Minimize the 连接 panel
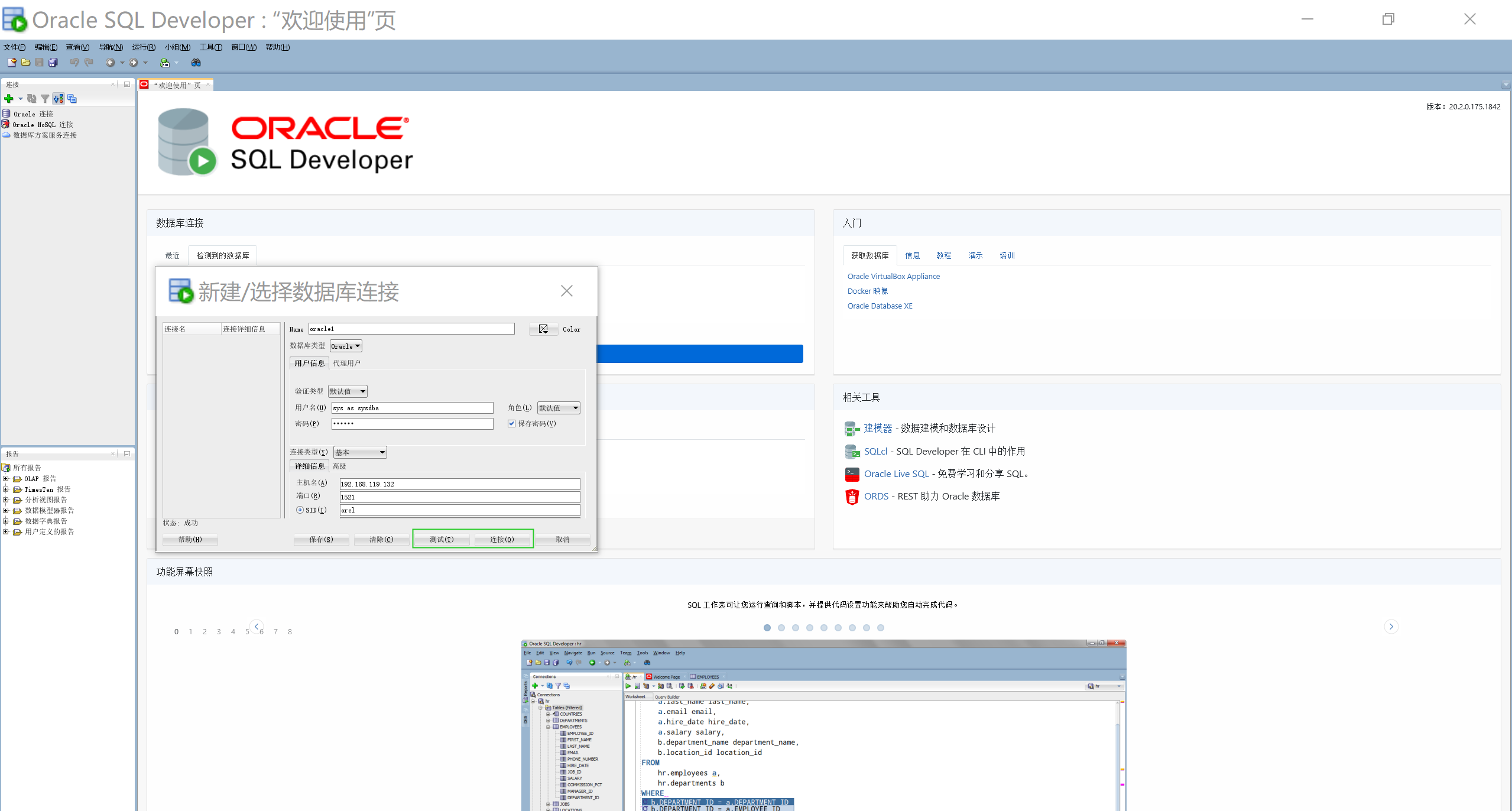Image resolution: width=1512 pixels, height=811 pixels. tap(126, 85)
